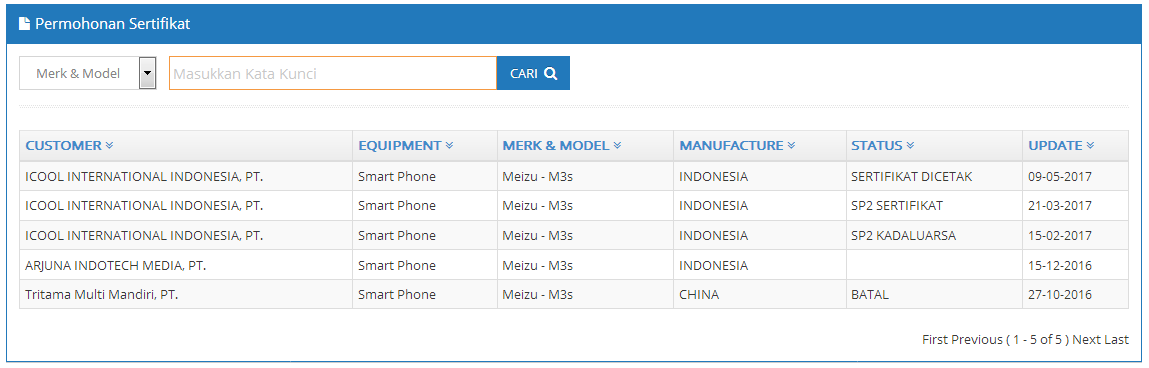Screen dimensions: 1149x368
Task: Click sort chevron icon next to EQUIPMENT
Action: click(449, 145)
